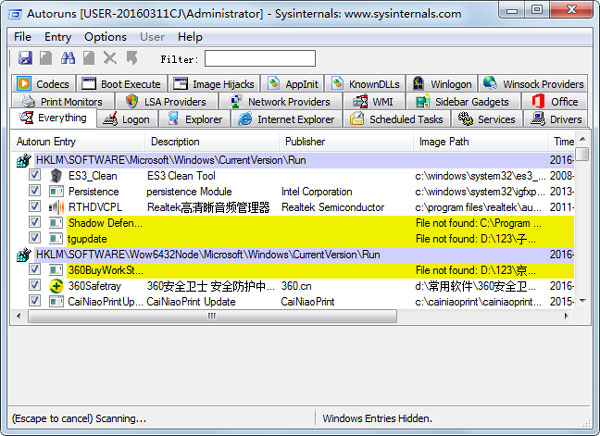Open the User menu
Screen dimensions: 600x436
pyautogui.click(x=152, y=37)
